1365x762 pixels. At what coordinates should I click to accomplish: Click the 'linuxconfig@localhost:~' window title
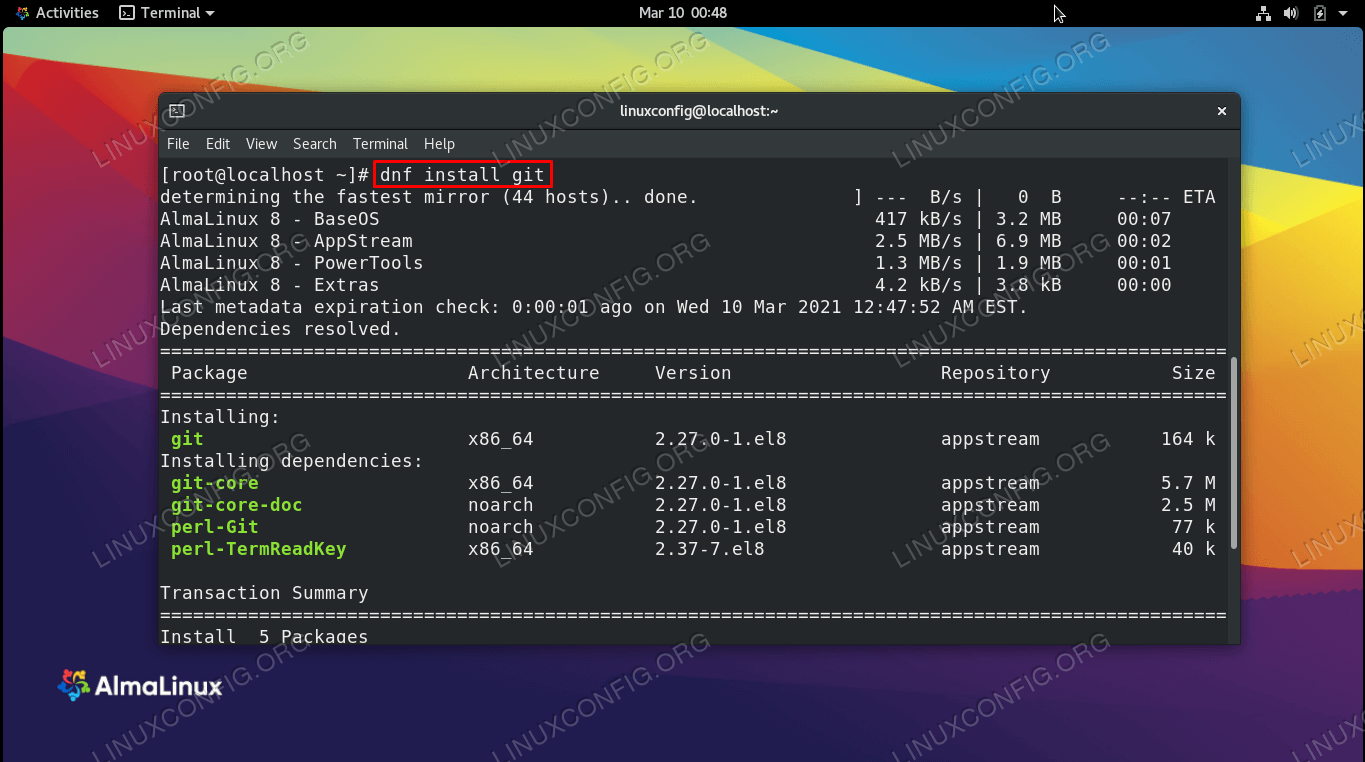699,111
